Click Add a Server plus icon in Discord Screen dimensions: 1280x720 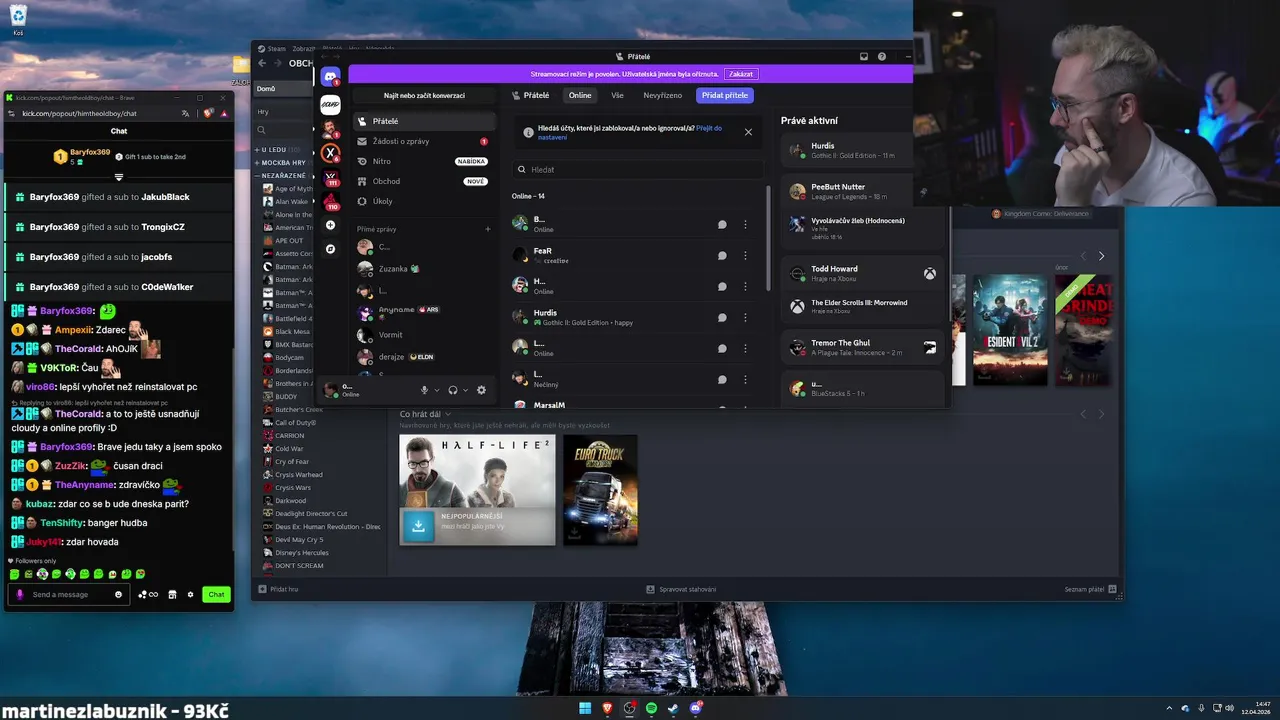click(x=330, y=225)
